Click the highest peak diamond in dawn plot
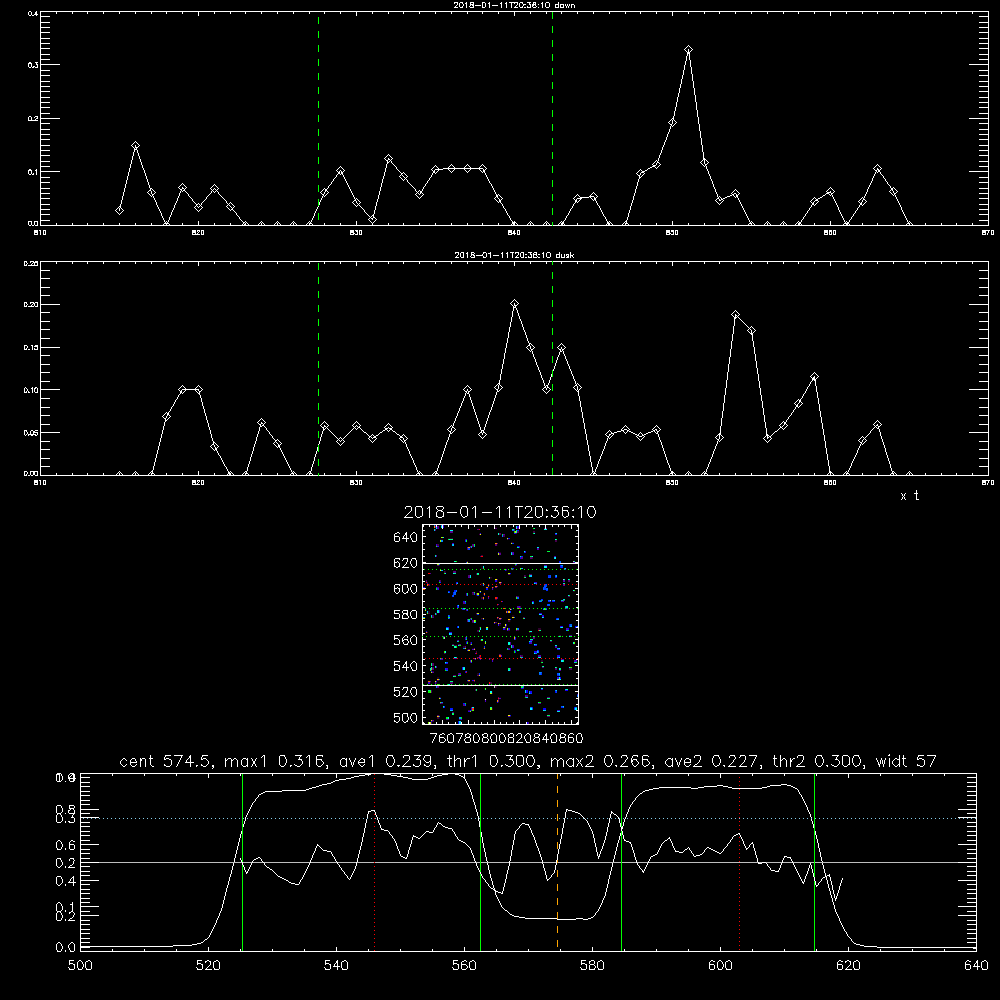The height and width of the screenshot is (1000, 1000). (688, 49)
